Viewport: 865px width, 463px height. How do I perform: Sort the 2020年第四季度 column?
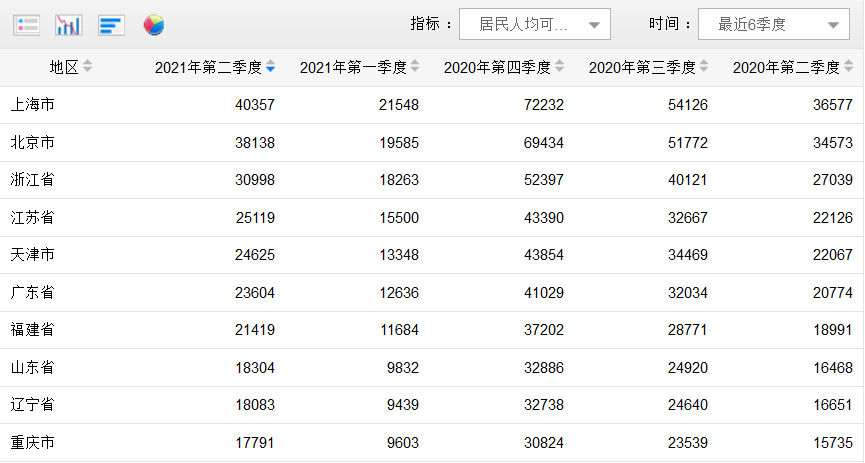pyautogui.click(x=559, y=67)
